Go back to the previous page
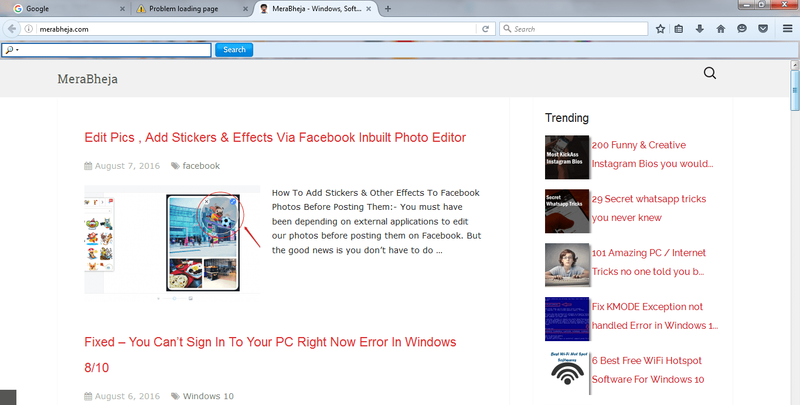 (12, 29)
